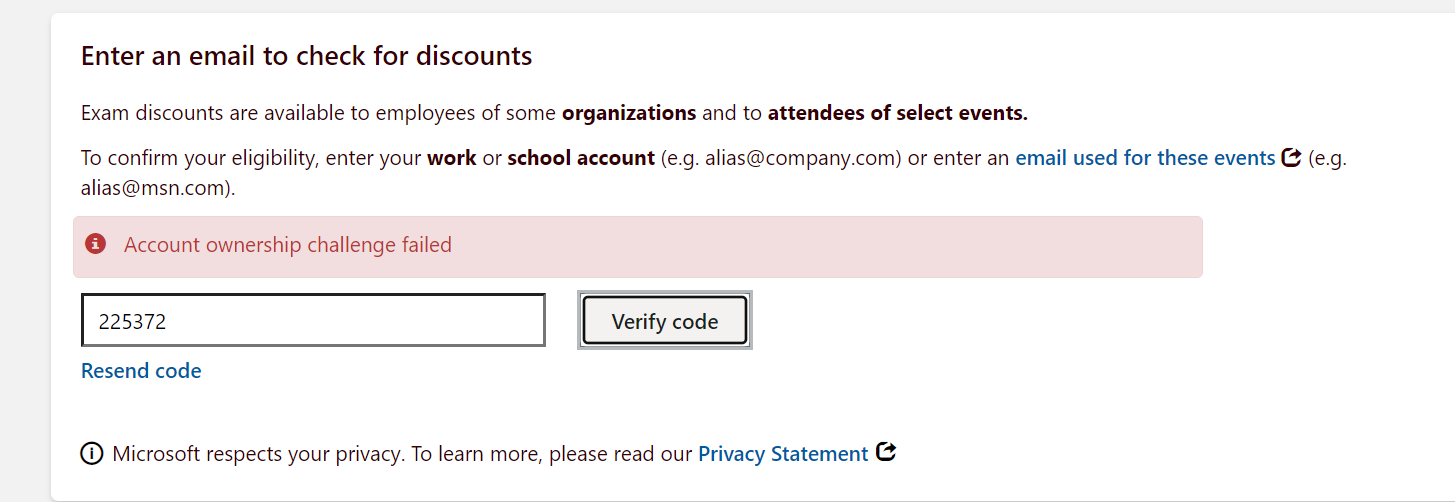
Task: Click the 'alias@msn.com' example text
Action: (155, 187)
